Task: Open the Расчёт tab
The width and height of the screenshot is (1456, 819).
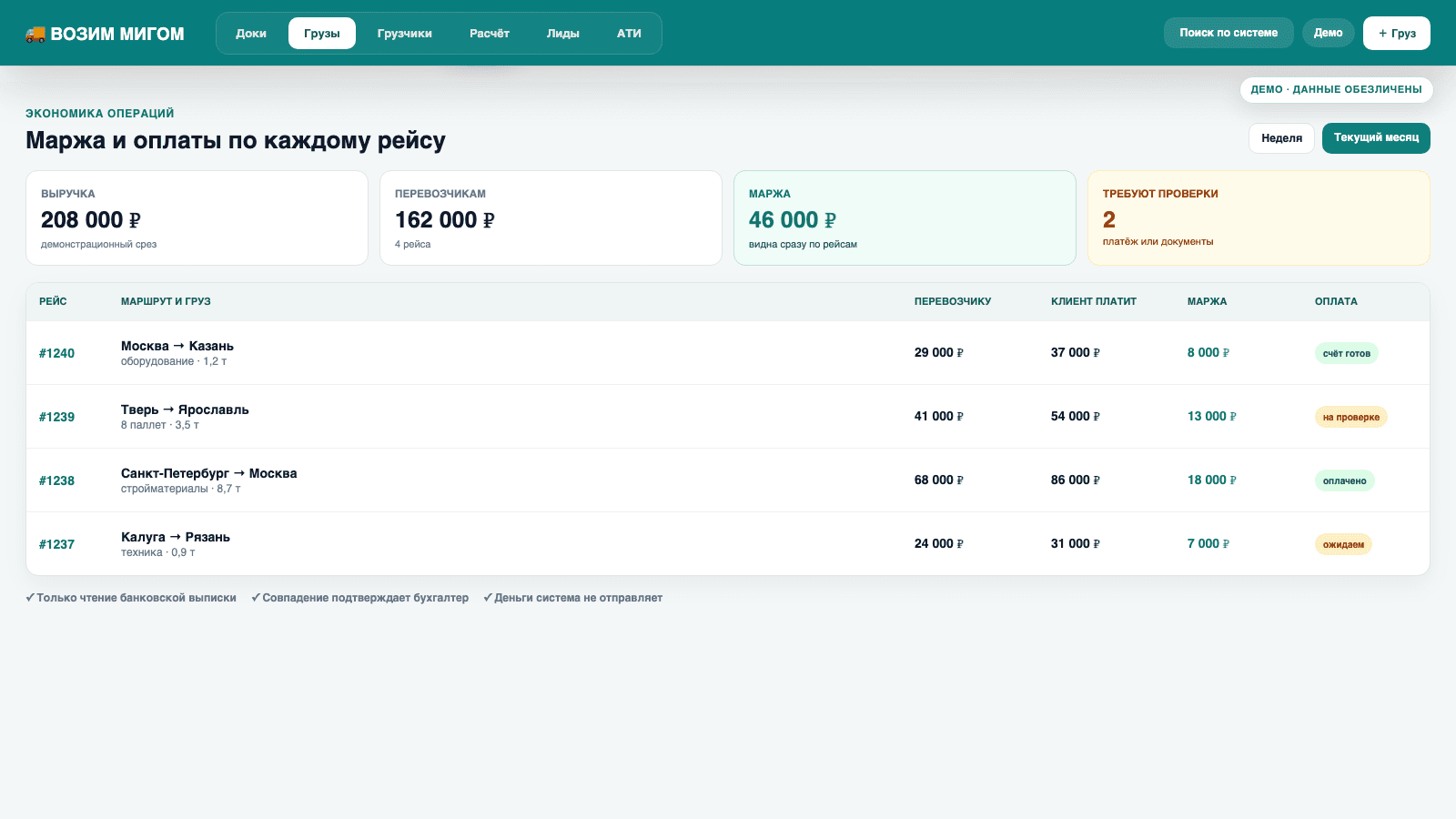Action: coord(490,34)
